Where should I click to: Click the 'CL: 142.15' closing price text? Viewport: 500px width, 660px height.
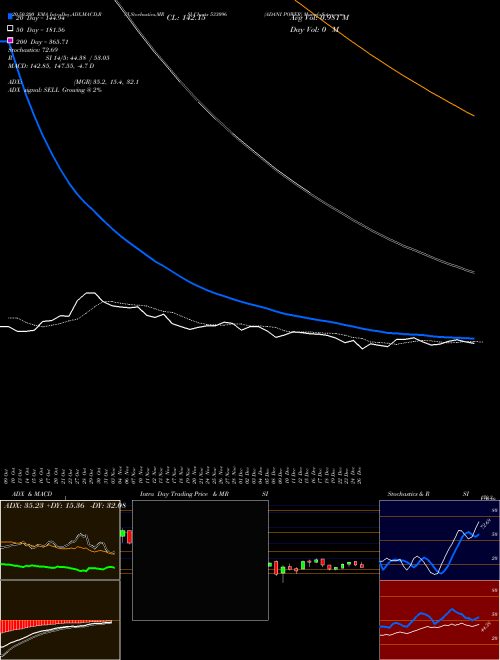coord(186,18)
